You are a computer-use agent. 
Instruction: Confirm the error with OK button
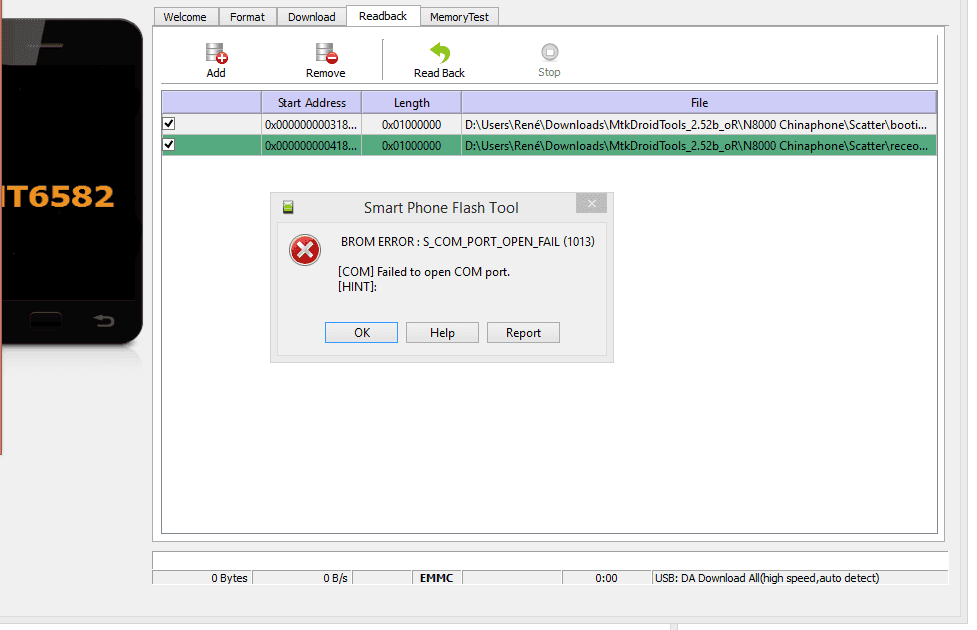(x=361, y=333)
